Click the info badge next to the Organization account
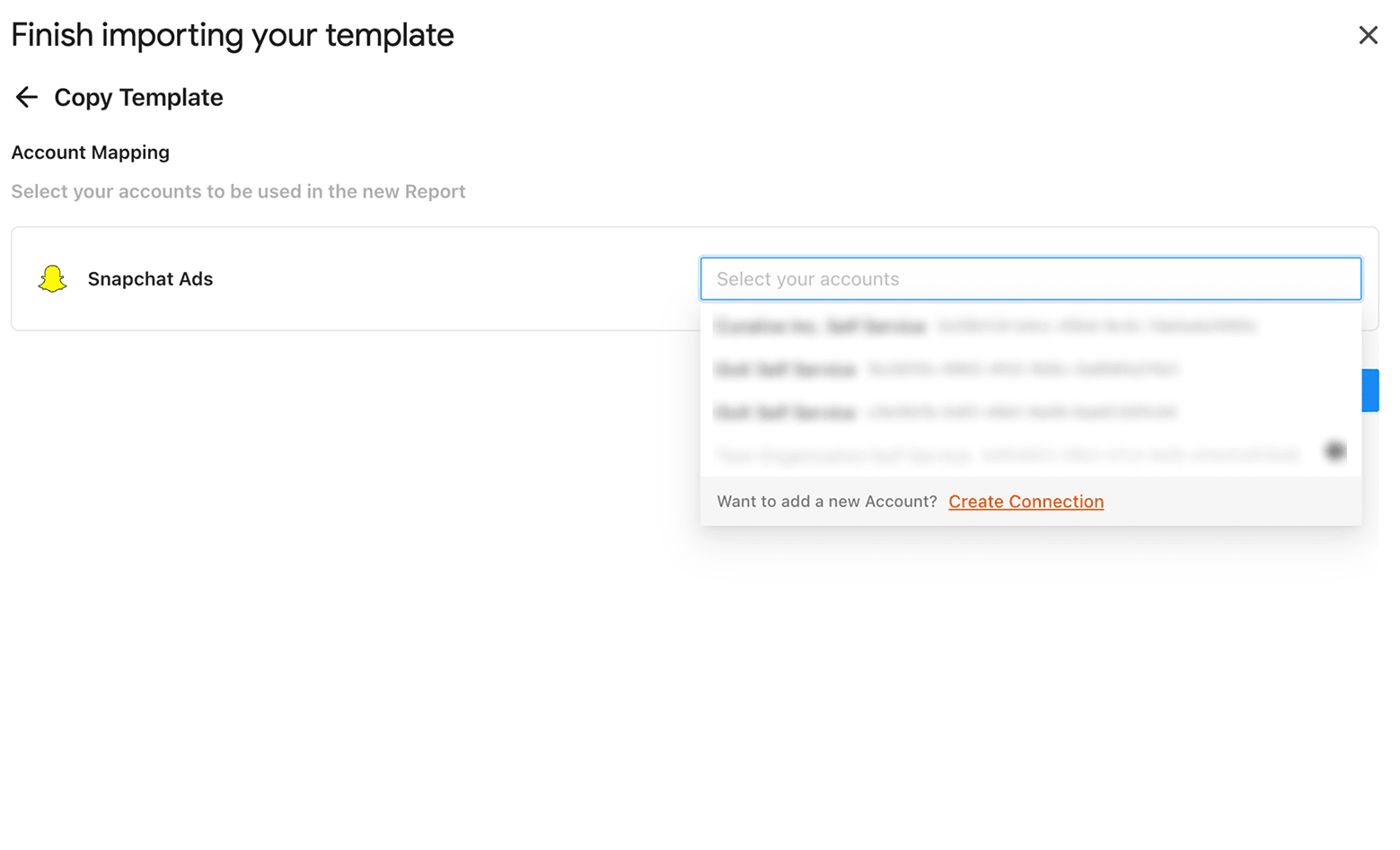 tap(1334, 451)
